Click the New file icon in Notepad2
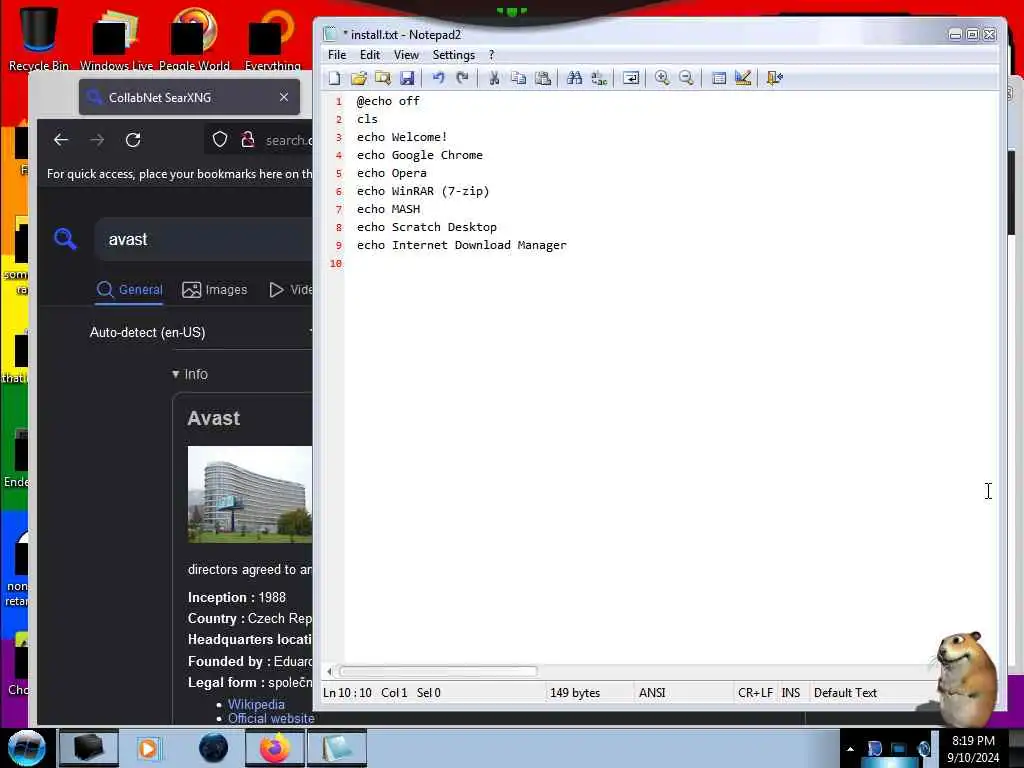Screen dimensions: 1024x768 click(334, 78)
